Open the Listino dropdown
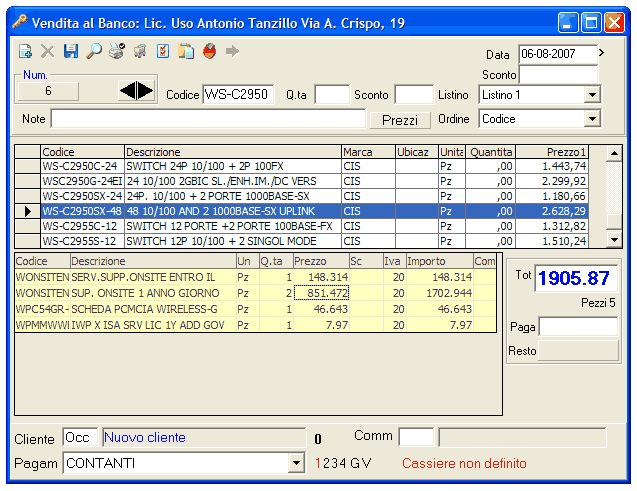Viewport: 637px width, 491px height. 592,95
